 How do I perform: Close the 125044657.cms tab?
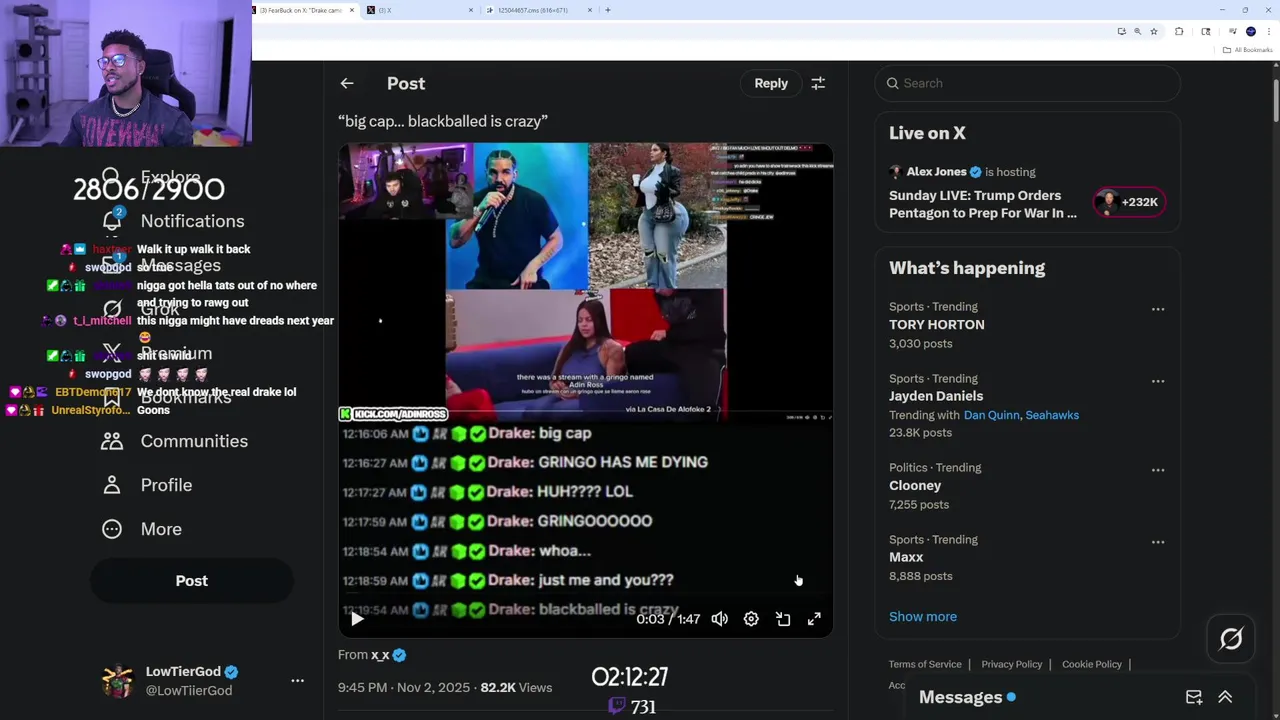[x=590, y=10]
